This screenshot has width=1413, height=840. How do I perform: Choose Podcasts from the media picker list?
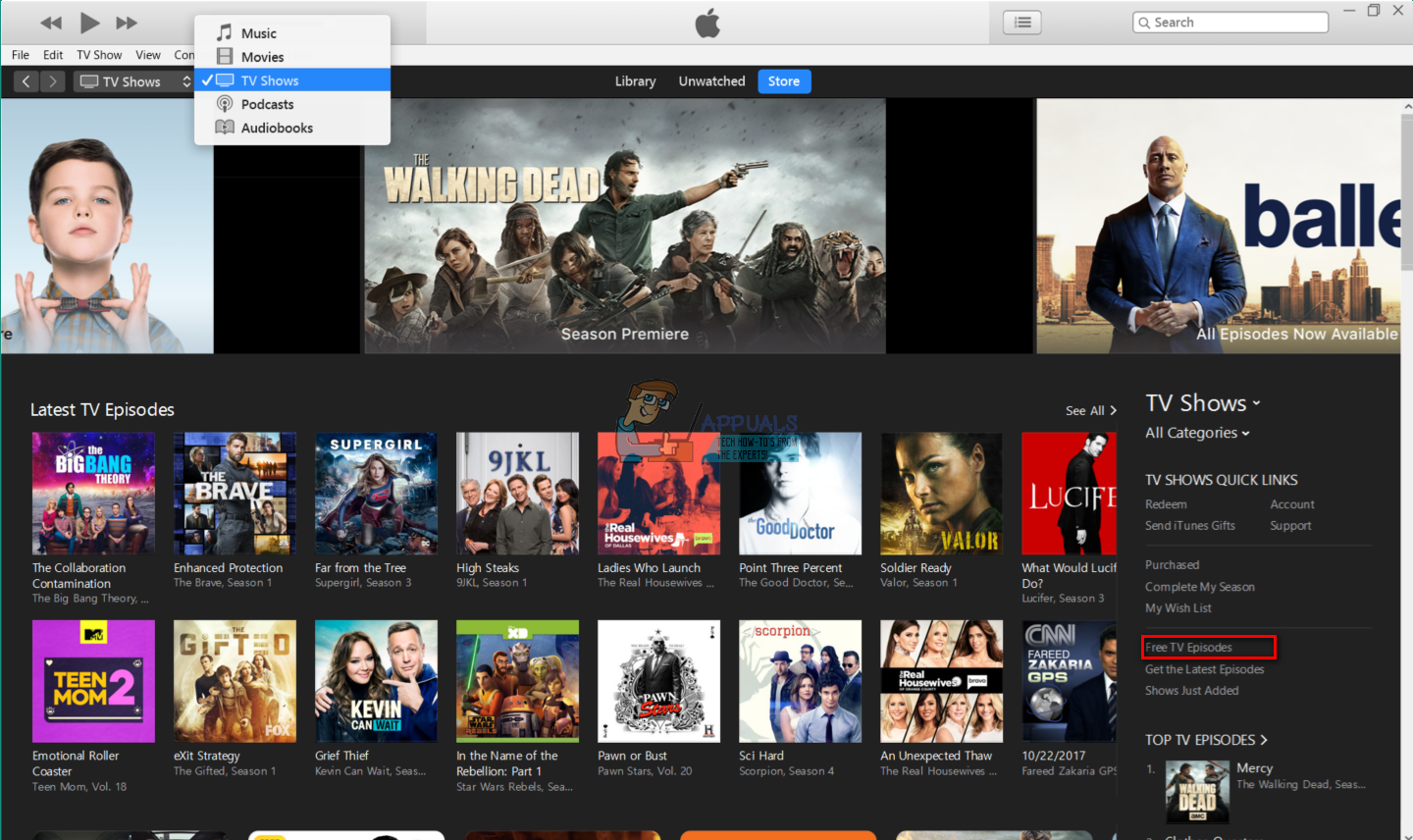(x=292, y=104)
